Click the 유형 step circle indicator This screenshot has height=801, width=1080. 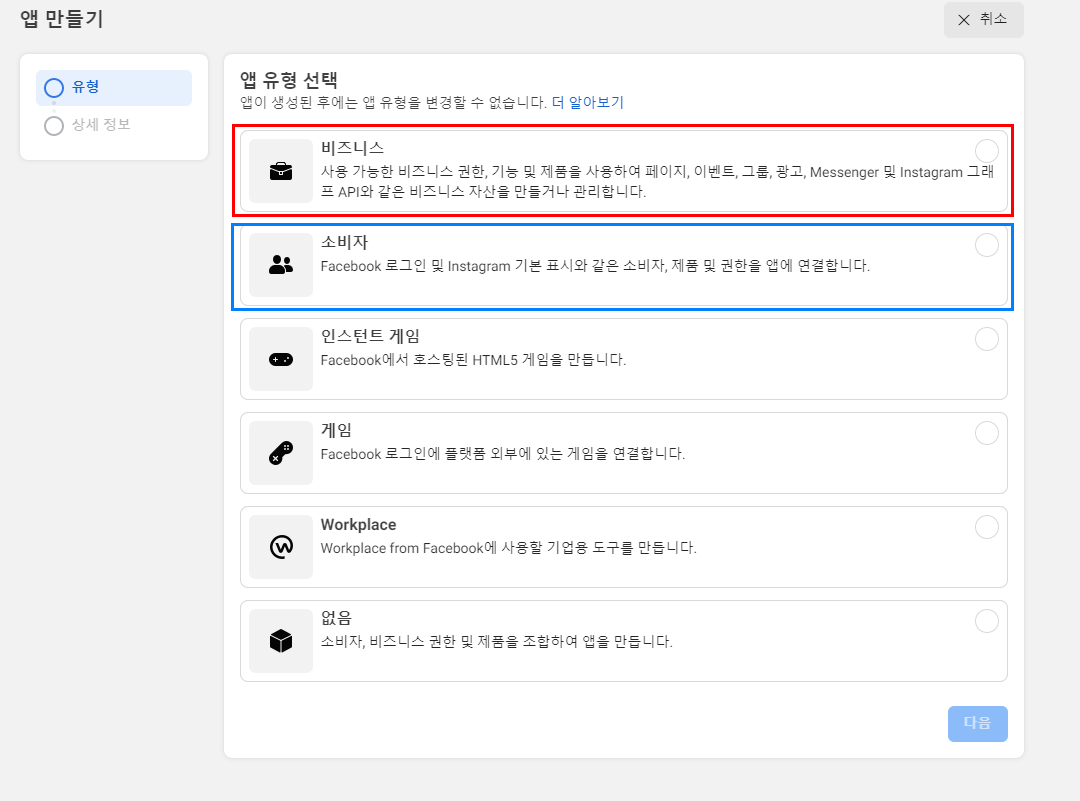[54, 87]
